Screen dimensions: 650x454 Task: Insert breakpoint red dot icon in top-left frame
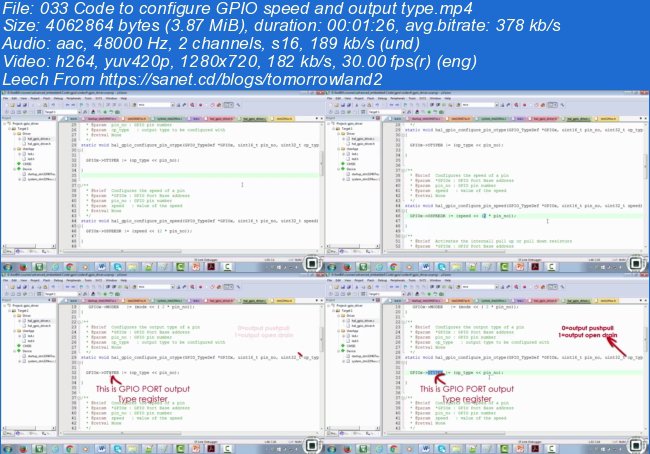[201, 105]
